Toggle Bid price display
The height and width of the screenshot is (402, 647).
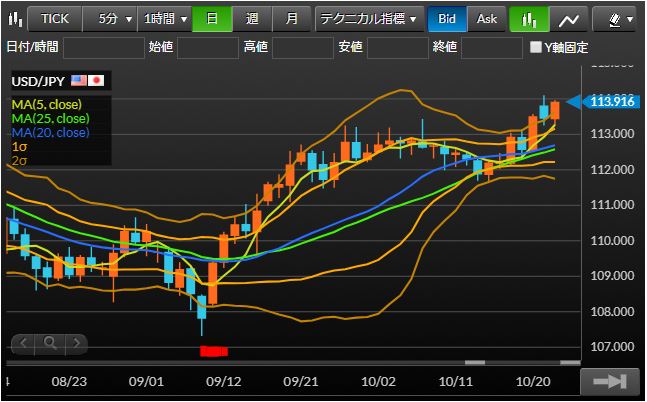(x=447, y=19)
